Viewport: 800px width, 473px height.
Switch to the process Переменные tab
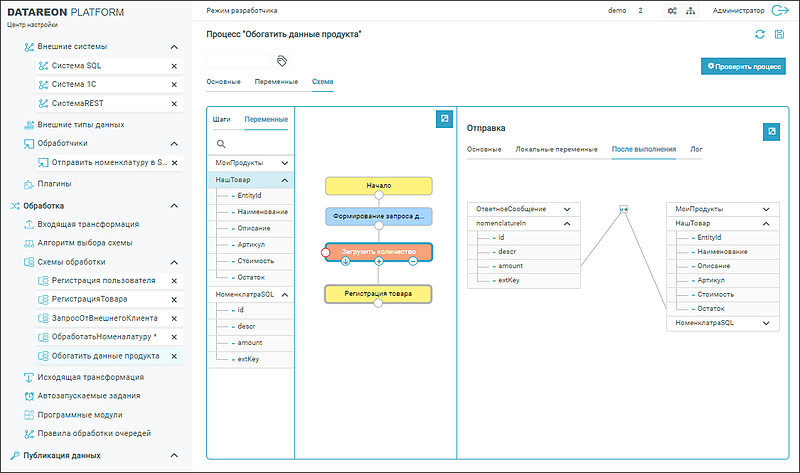[276, 82]
